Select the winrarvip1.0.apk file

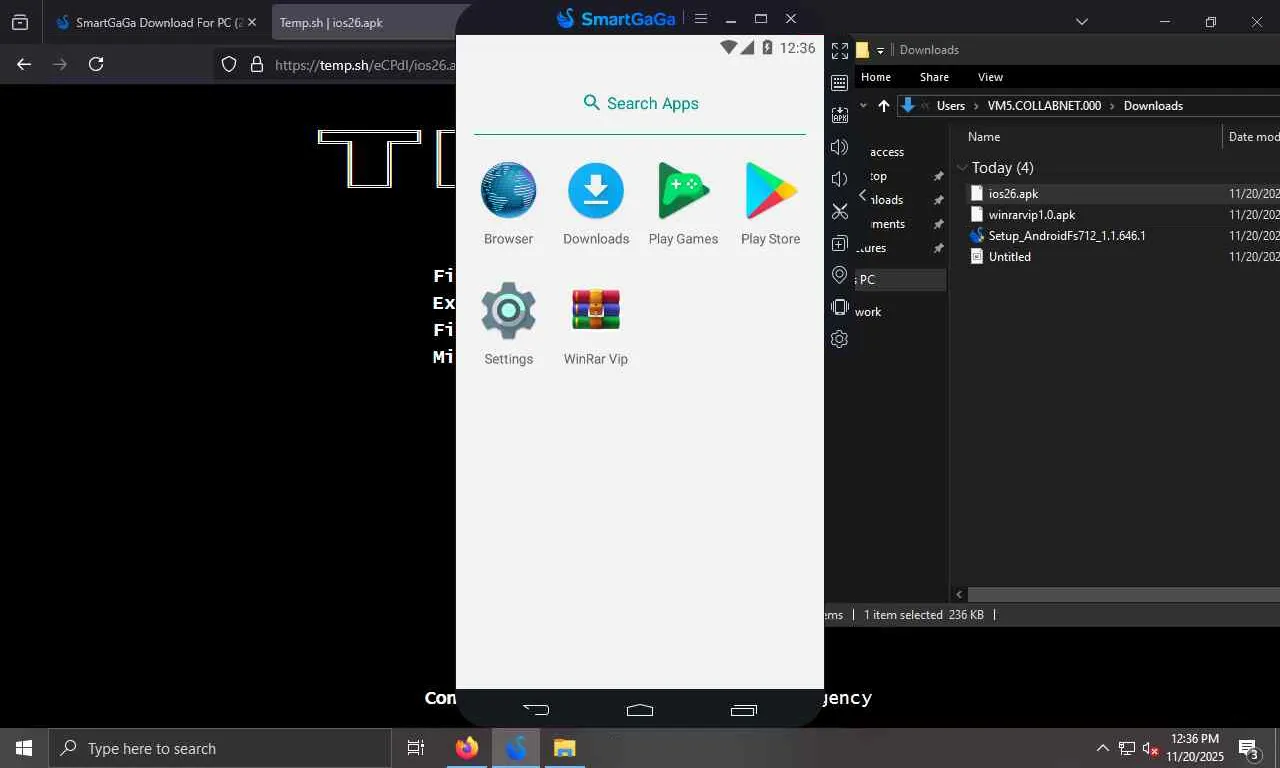coord(1032,215)
